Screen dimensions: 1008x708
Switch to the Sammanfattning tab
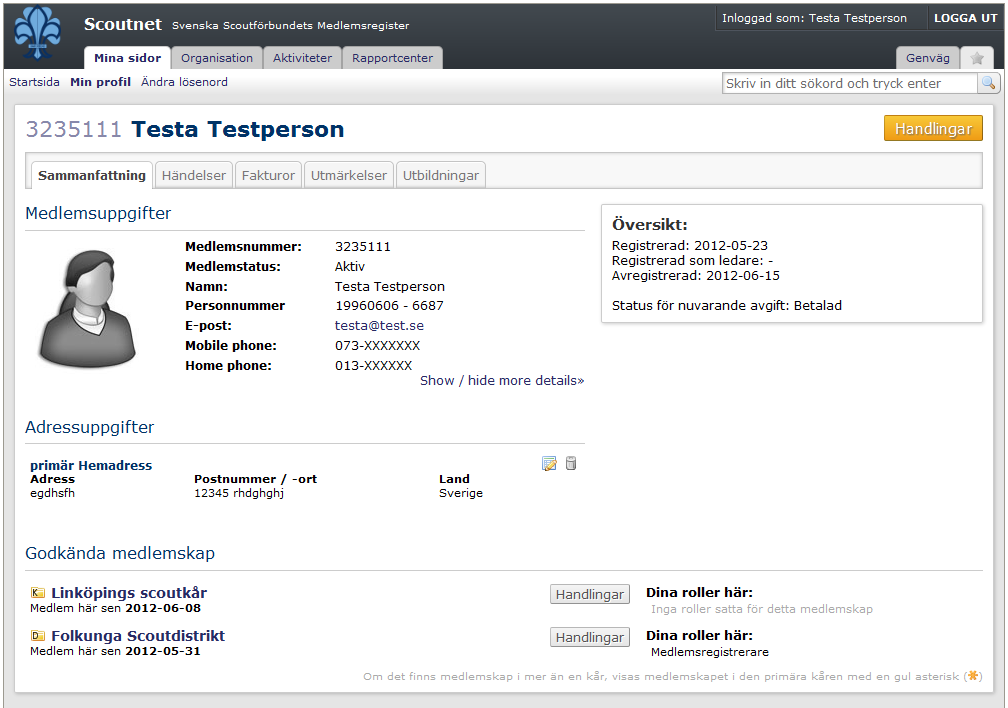[x=92, y=176]
